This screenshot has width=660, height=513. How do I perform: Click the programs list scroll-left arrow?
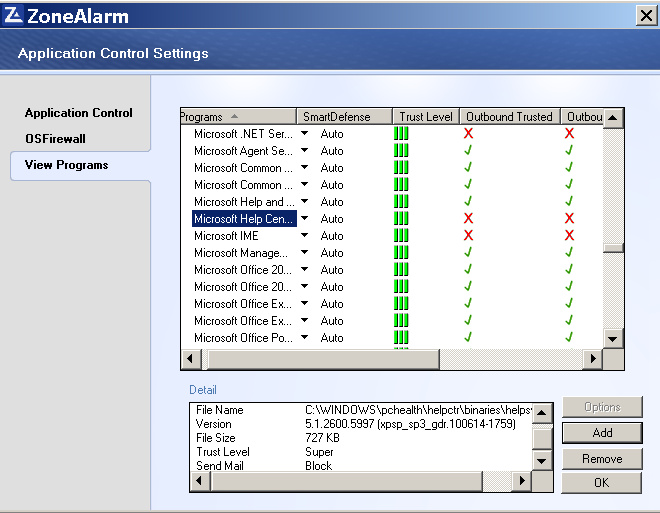tap(190, 359)
